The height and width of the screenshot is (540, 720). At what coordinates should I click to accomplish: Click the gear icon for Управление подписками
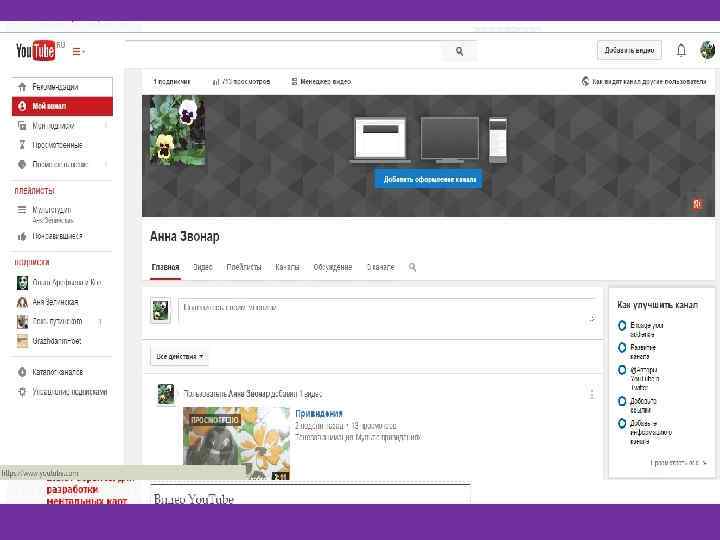tap(22, 392)
